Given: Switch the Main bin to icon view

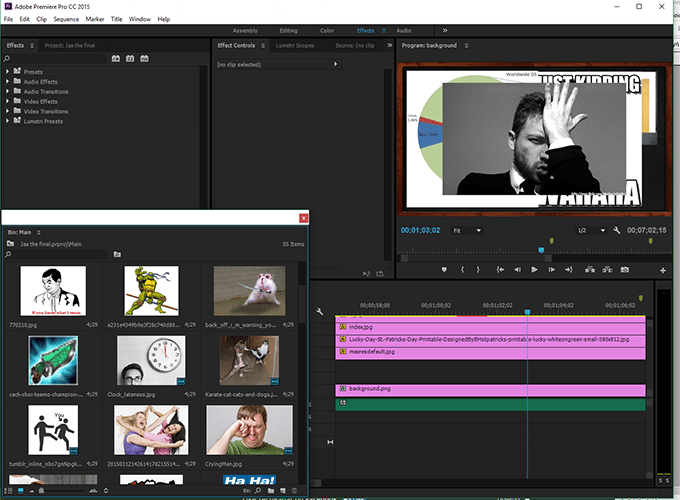Looking at the screenshot, I should click(x=20, y=490).
